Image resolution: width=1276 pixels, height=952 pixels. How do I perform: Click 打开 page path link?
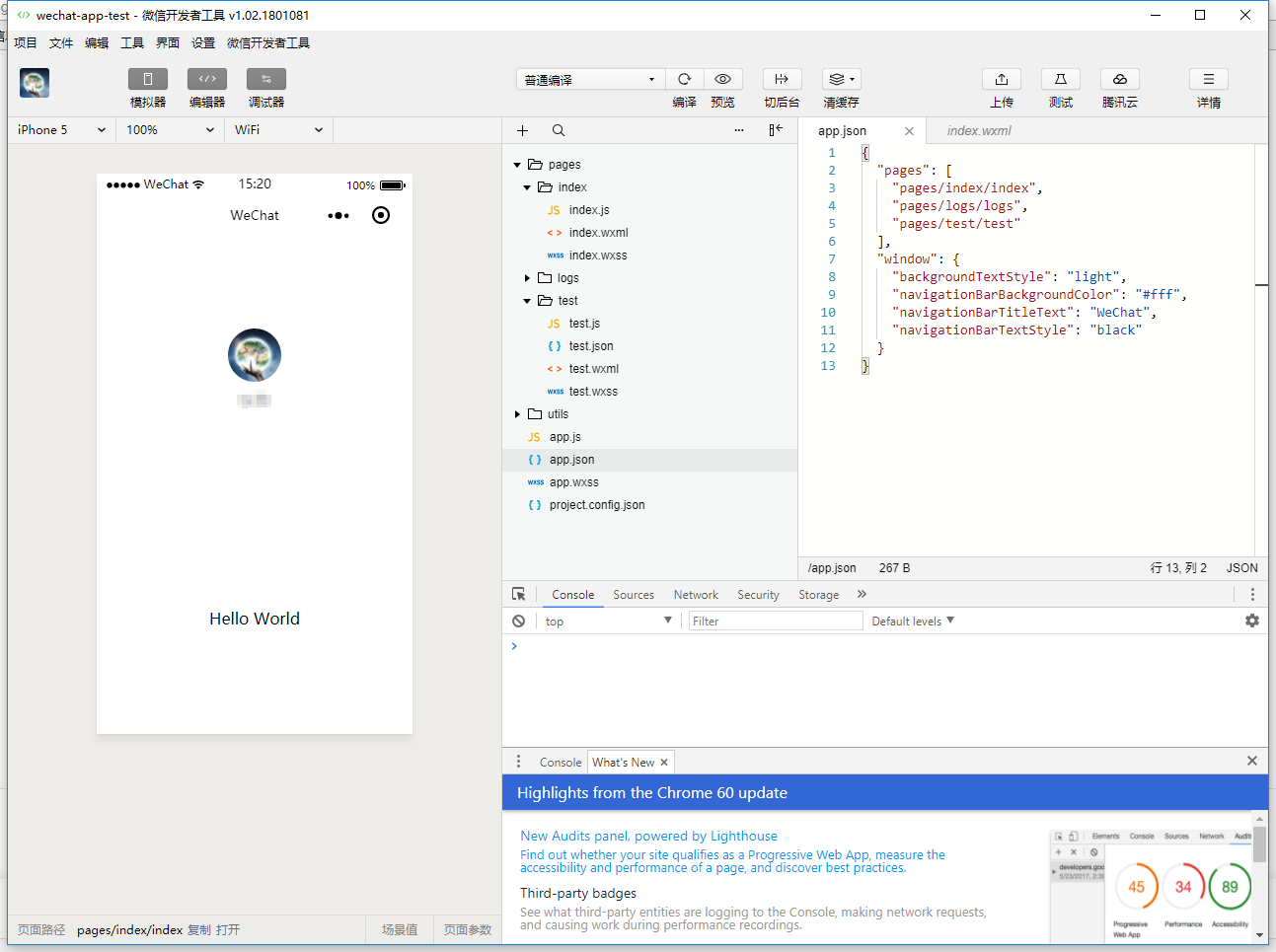tap(228, 929)
